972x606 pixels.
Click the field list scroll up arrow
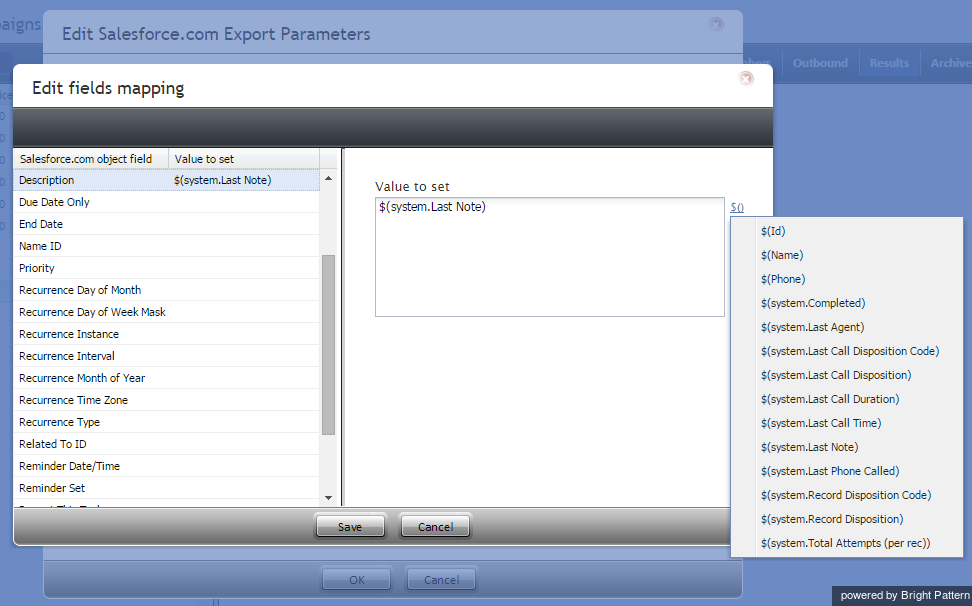coord(329,178)
